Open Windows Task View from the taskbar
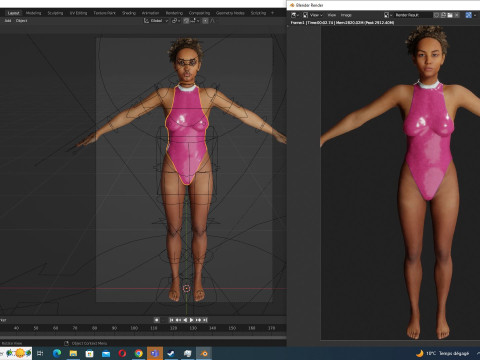This screenshot has height=360, width=480. 40,353
